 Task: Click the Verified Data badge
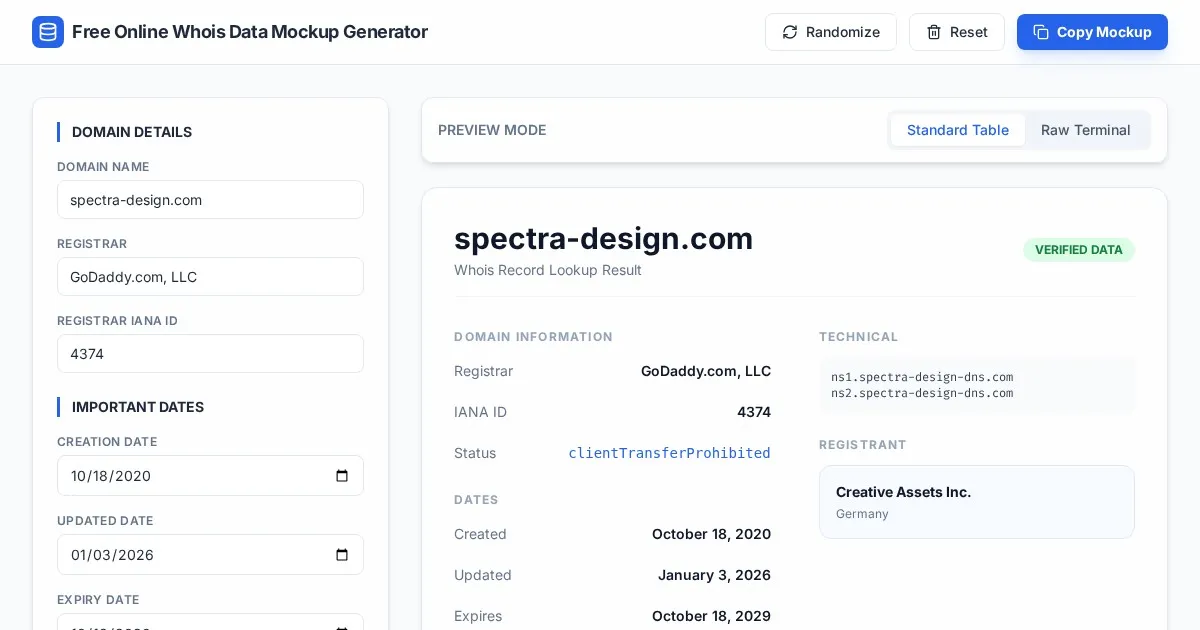tap(1078, 250)
